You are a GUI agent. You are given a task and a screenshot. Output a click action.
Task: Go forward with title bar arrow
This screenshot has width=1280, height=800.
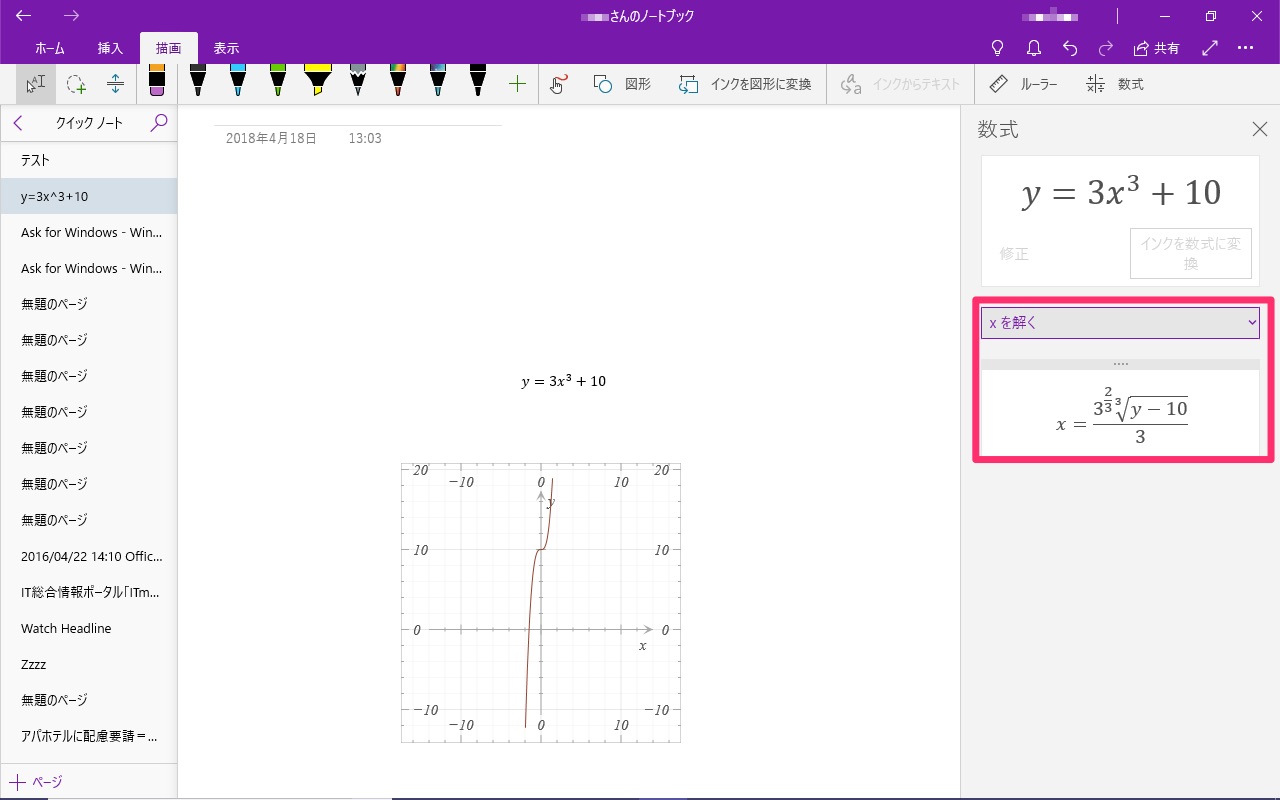(x=71, y=16)
